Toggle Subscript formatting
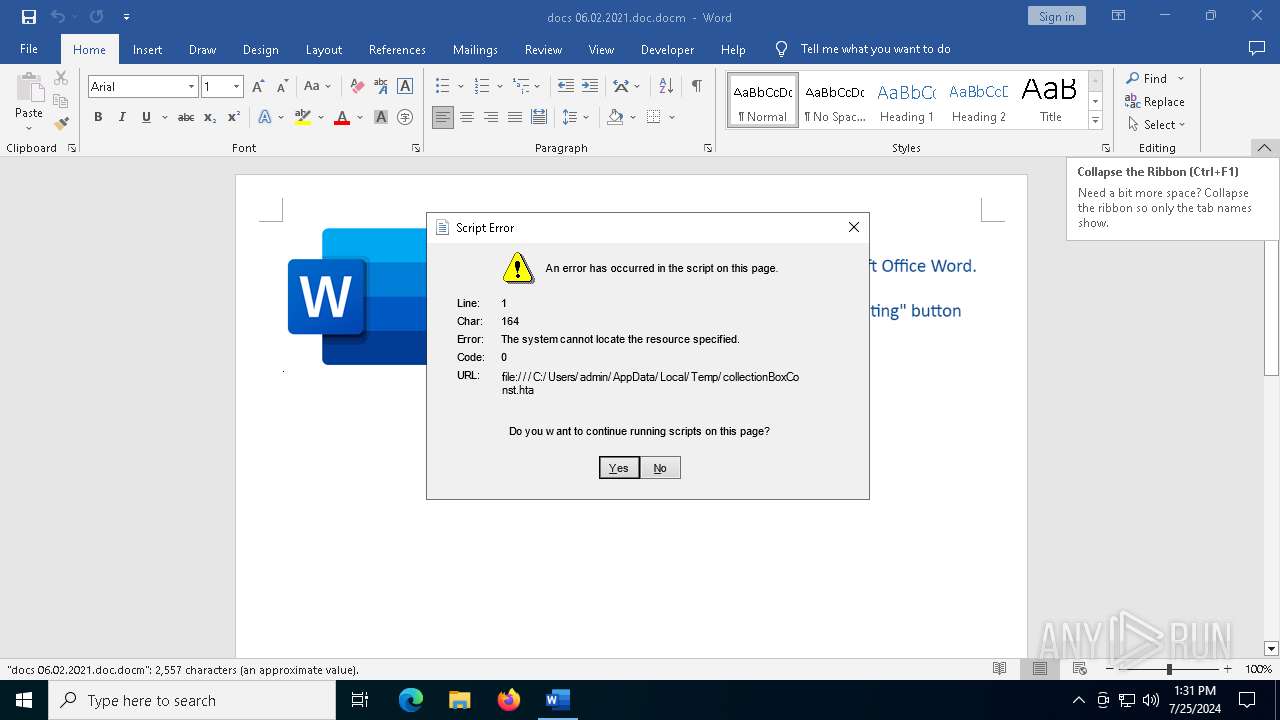 pyautogui.click(x=210, y=117)
